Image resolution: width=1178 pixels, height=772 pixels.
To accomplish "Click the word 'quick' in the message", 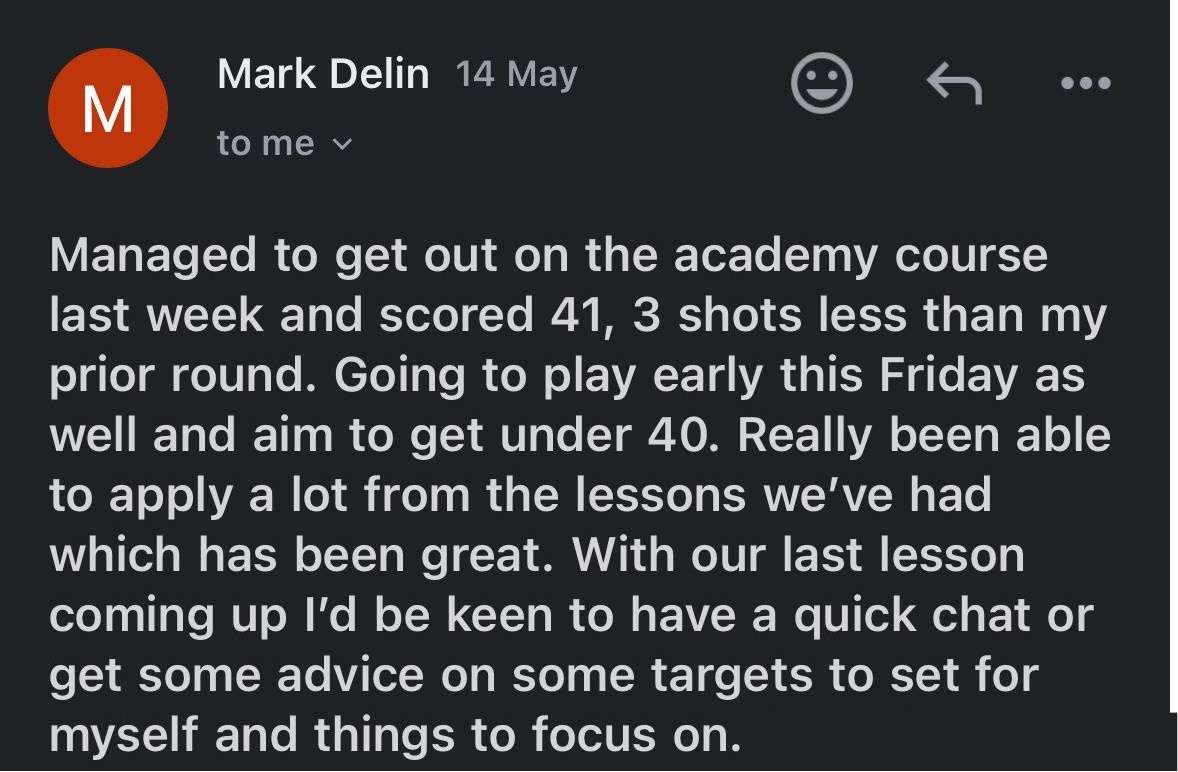I will click(x=855, y=616).
